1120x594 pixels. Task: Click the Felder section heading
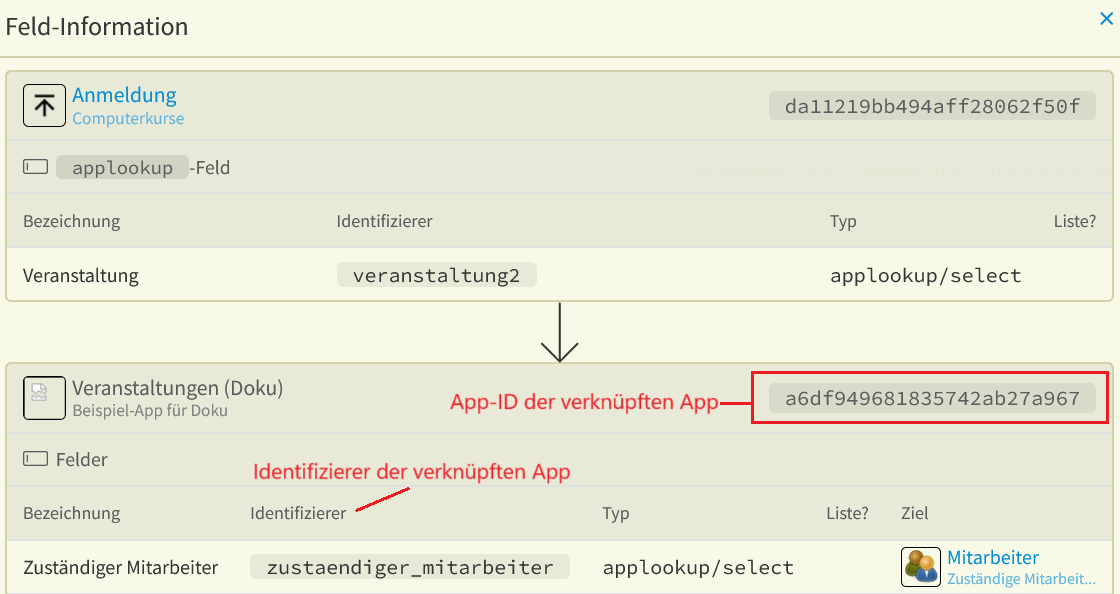pos(82,459)
